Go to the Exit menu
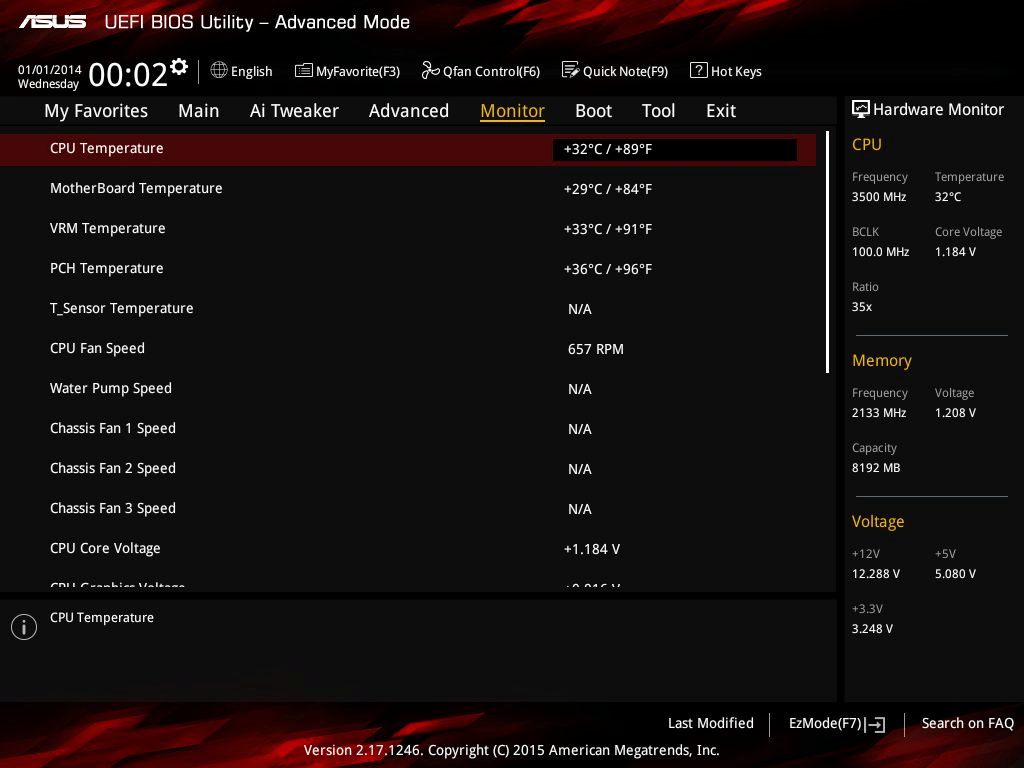1024x768 pixels. coord(720,111)
